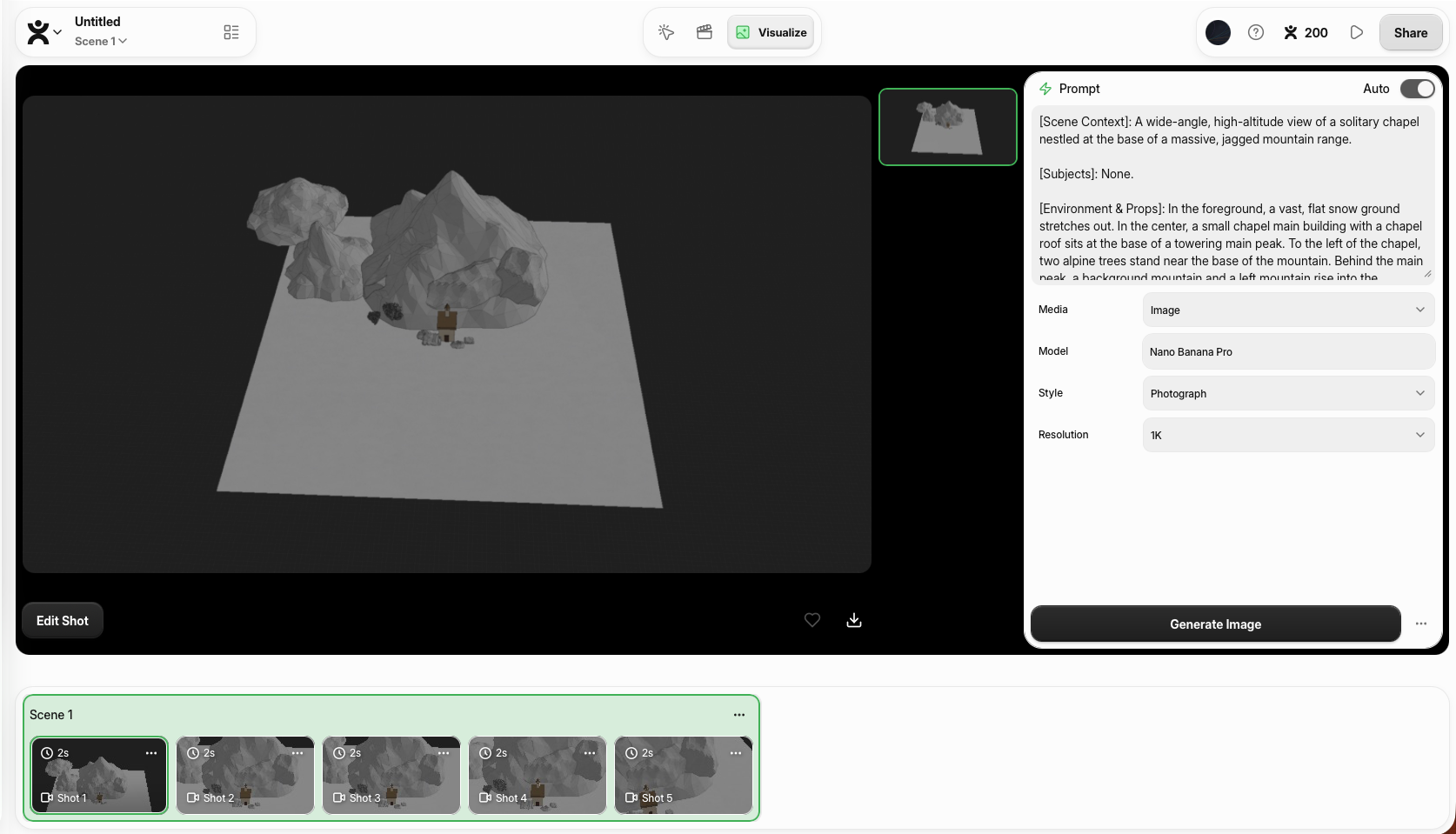1456x834 pixels.
Task: Open the Scene 1 ellipsis menu
Action: (738, 715)
